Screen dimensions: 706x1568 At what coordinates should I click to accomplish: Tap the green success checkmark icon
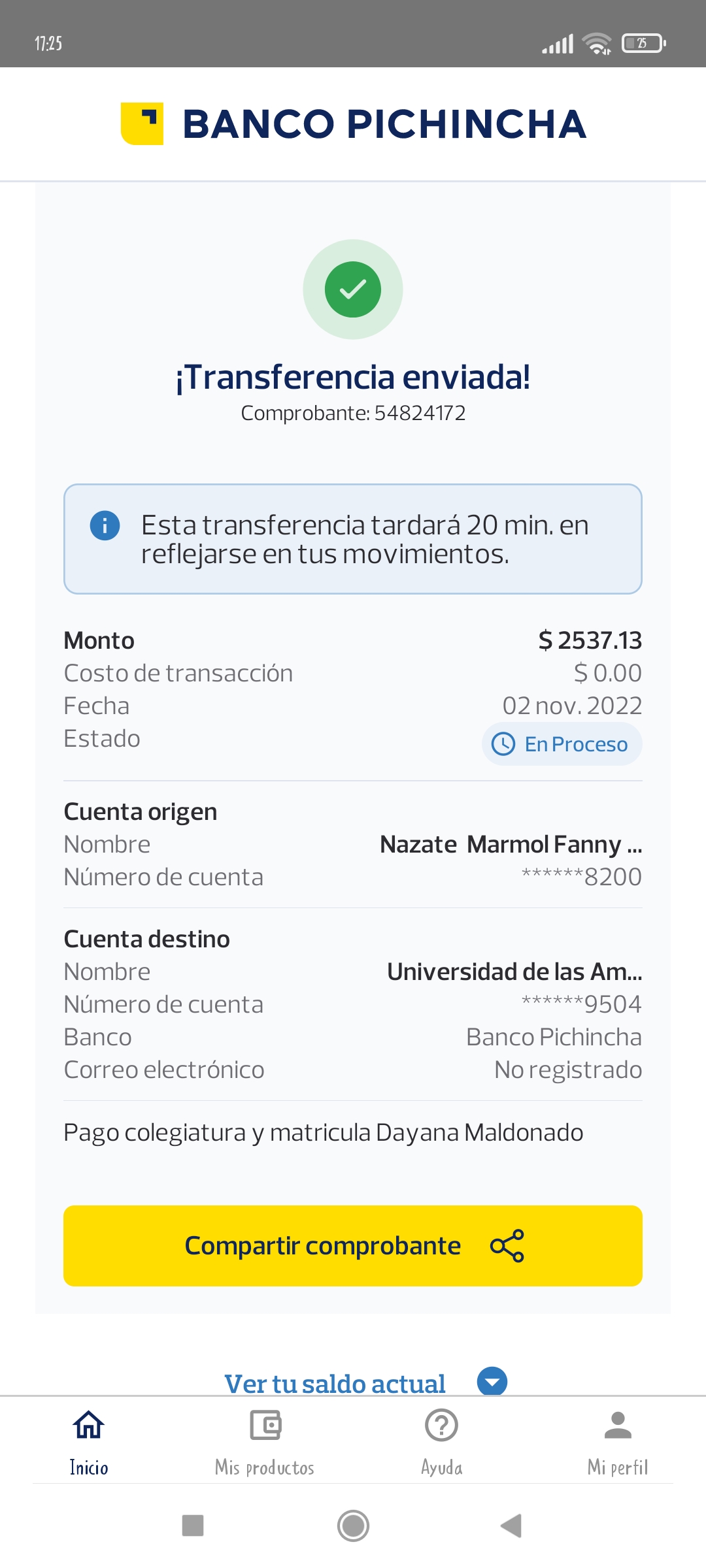click(x=353, y=289)
